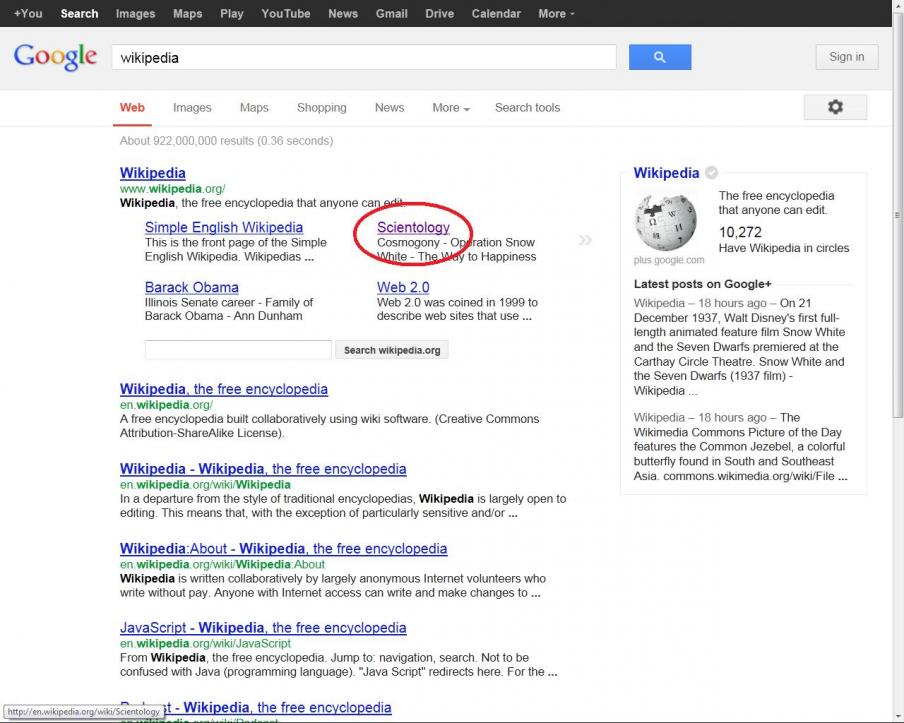The image size is (904, 723).
Task: Open the Simple English Wikipedia sitelink
Action: click(224, 227)
